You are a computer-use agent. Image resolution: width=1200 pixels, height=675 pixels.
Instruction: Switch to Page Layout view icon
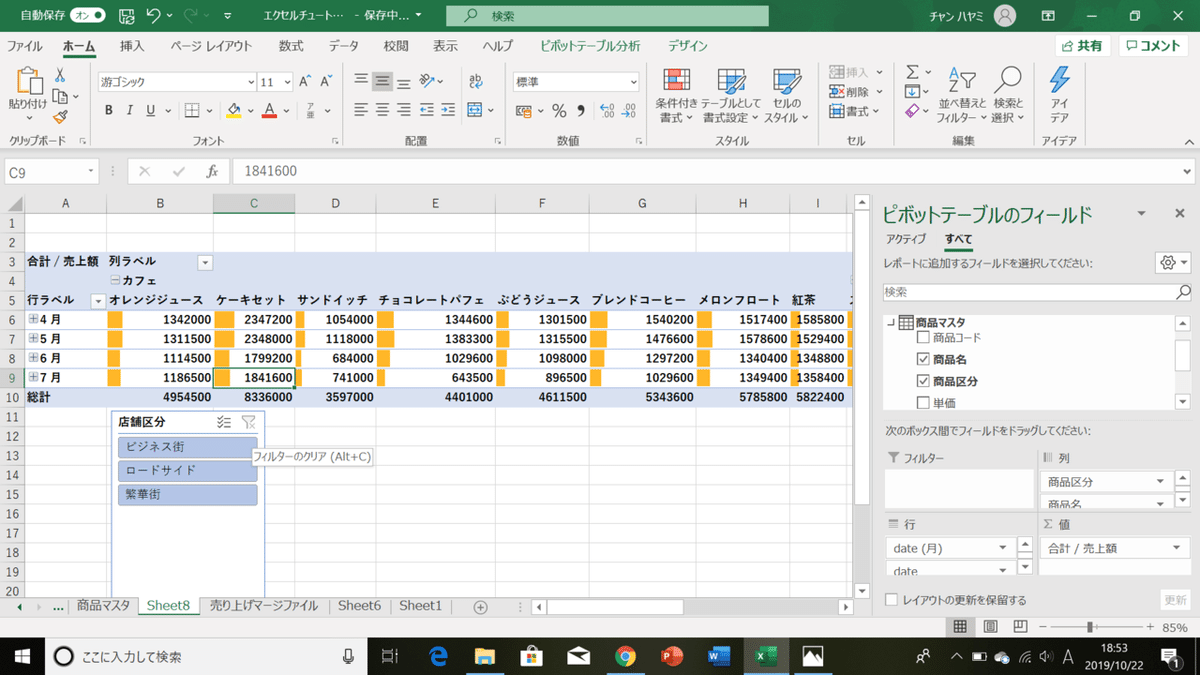point(990,627)
